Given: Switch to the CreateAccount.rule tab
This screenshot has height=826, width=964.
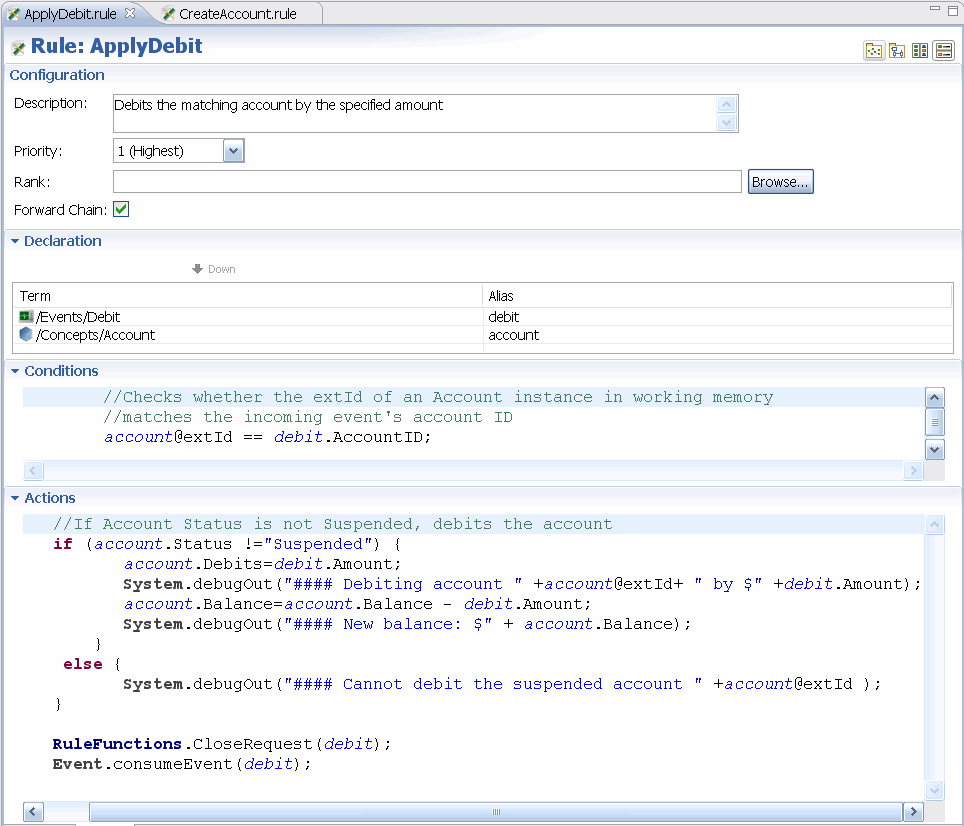Looking at the screenshot, I should 237,14.
